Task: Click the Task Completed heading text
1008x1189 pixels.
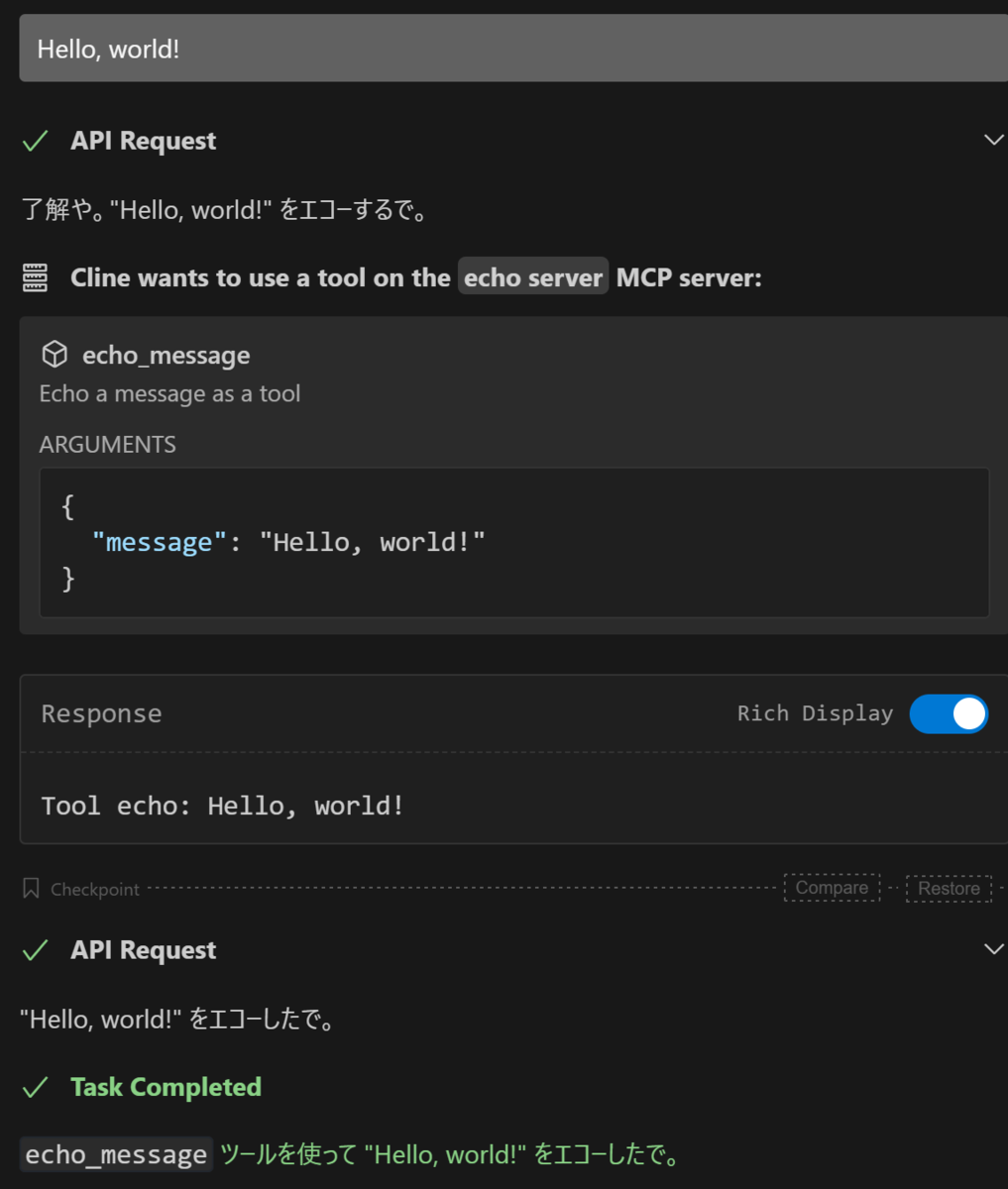Action: 167,1087
